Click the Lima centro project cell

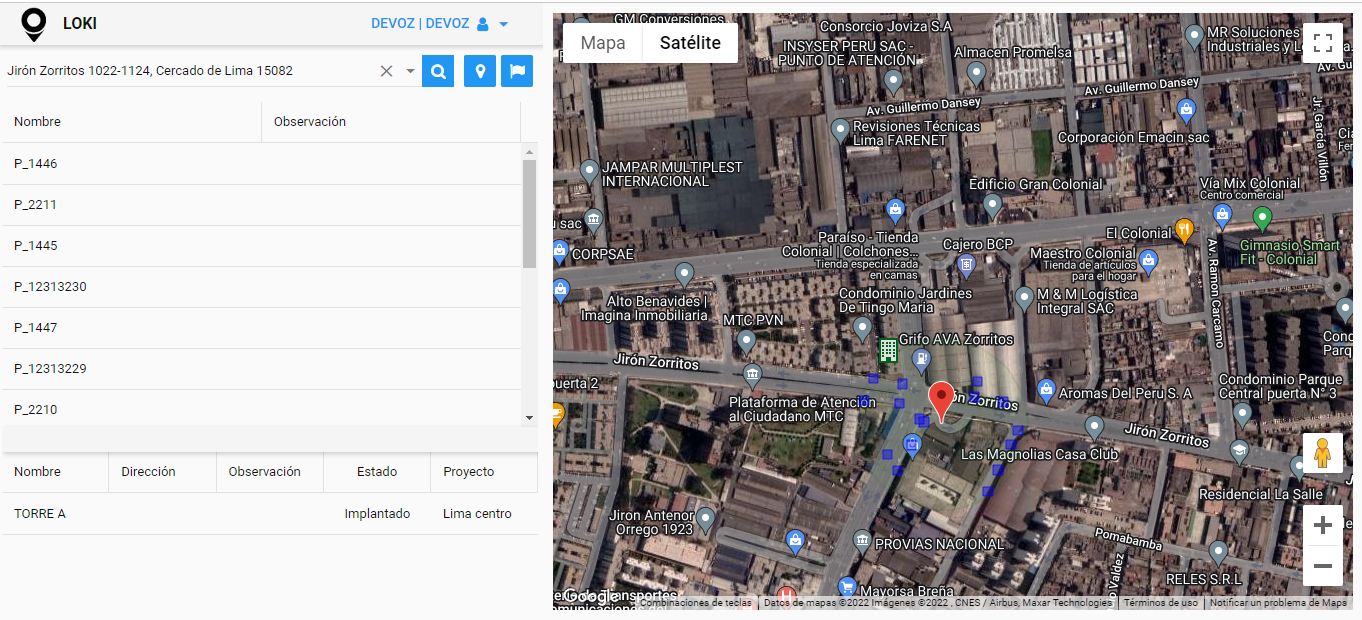pos(477,514)
